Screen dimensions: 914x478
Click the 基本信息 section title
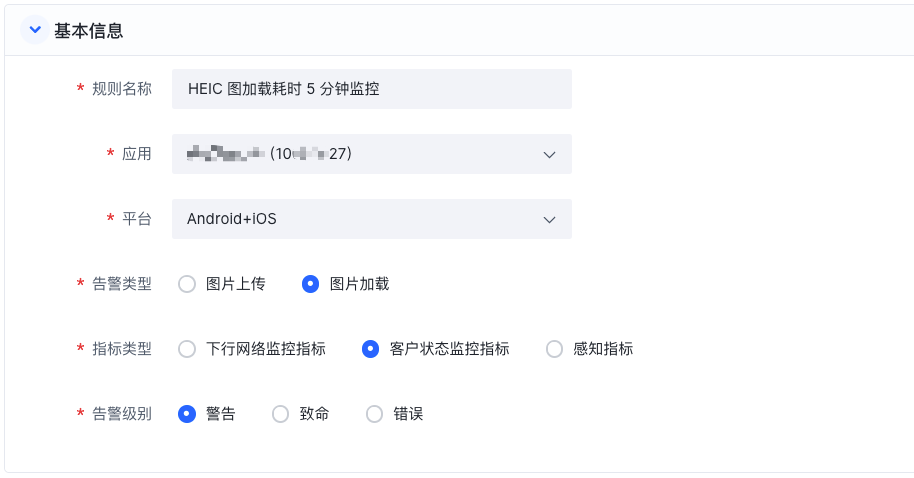point(89,31)
